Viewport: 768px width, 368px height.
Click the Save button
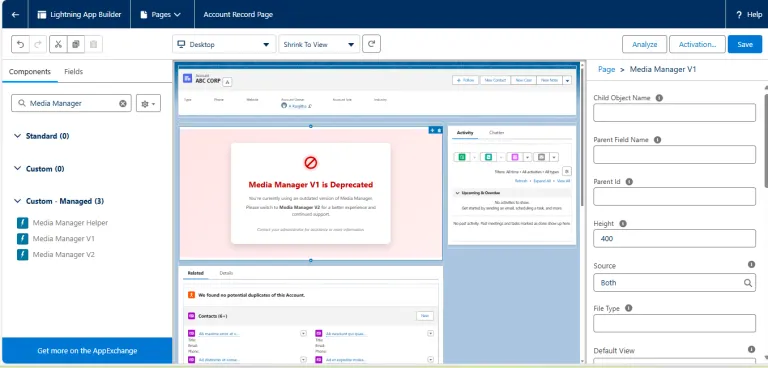[x=745, y=44]
